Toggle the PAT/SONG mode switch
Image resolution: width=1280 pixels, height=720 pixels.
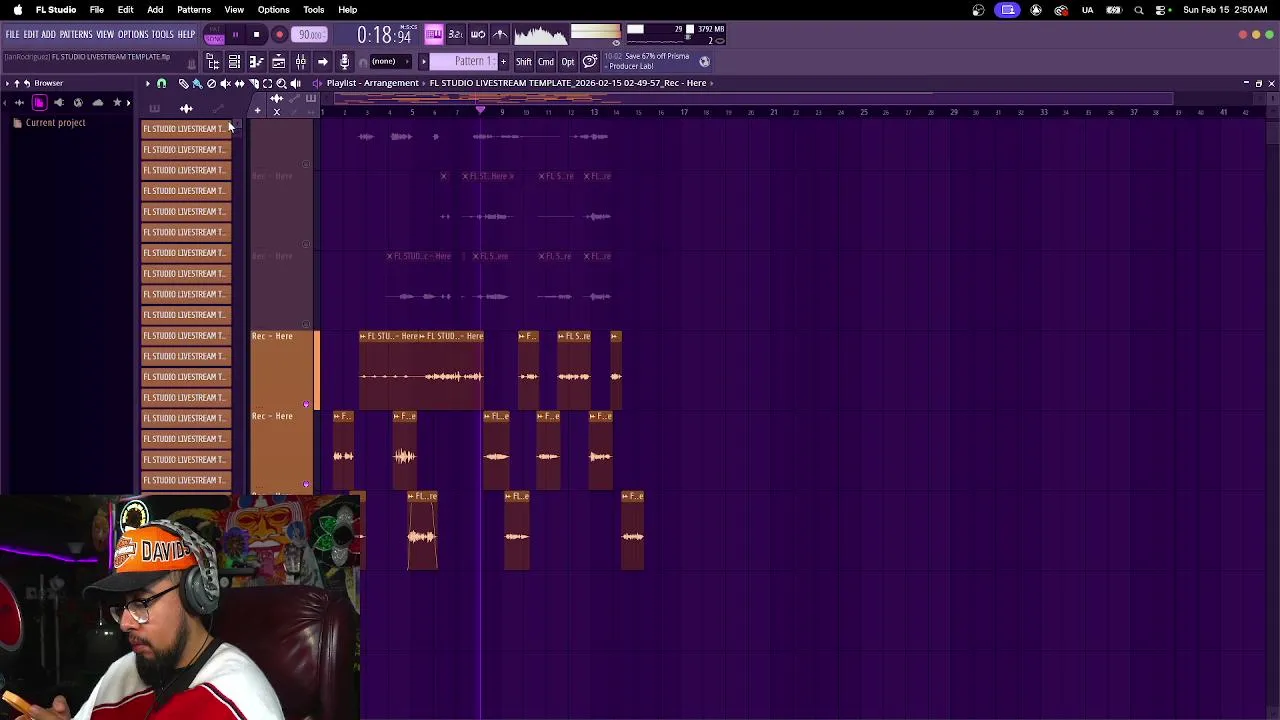tap(215, 34)
